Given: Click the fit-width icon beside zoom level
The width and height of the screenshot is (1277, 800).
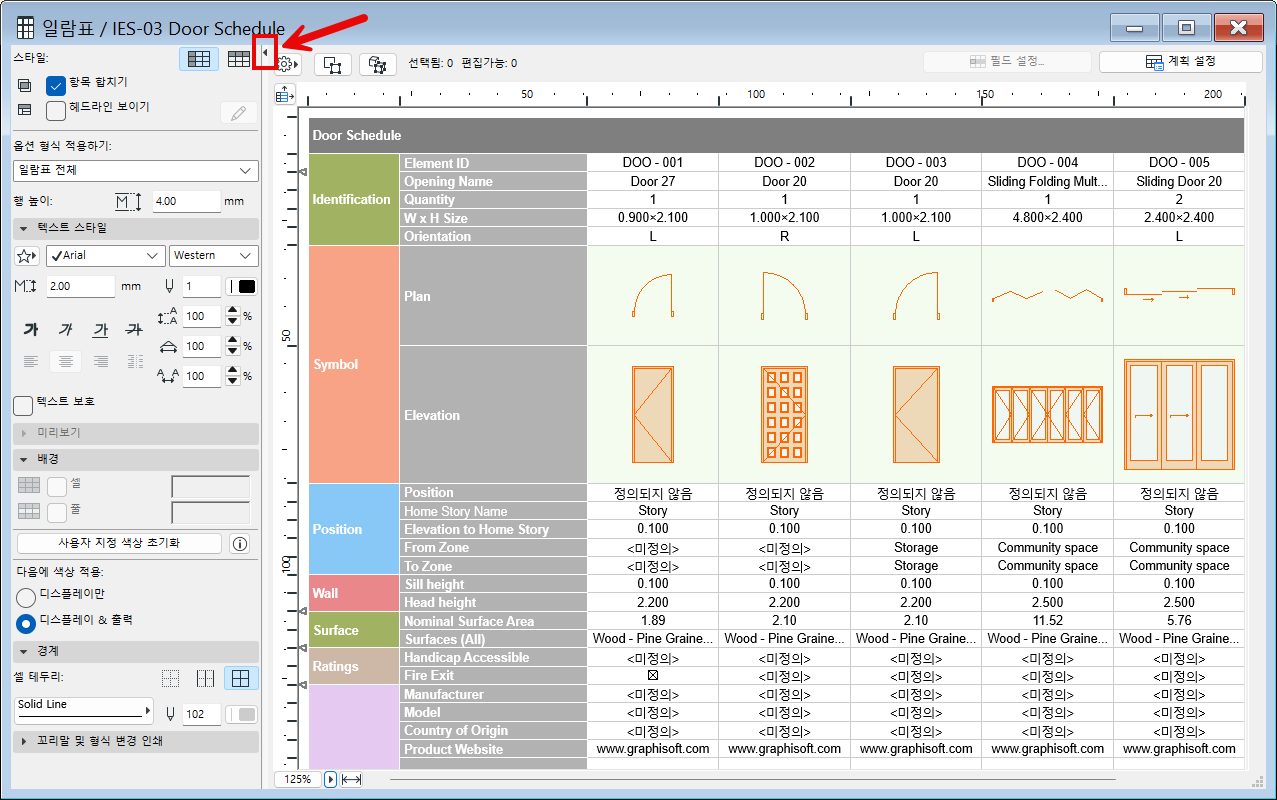Looking at the screenshot, I should click(351, 780).
